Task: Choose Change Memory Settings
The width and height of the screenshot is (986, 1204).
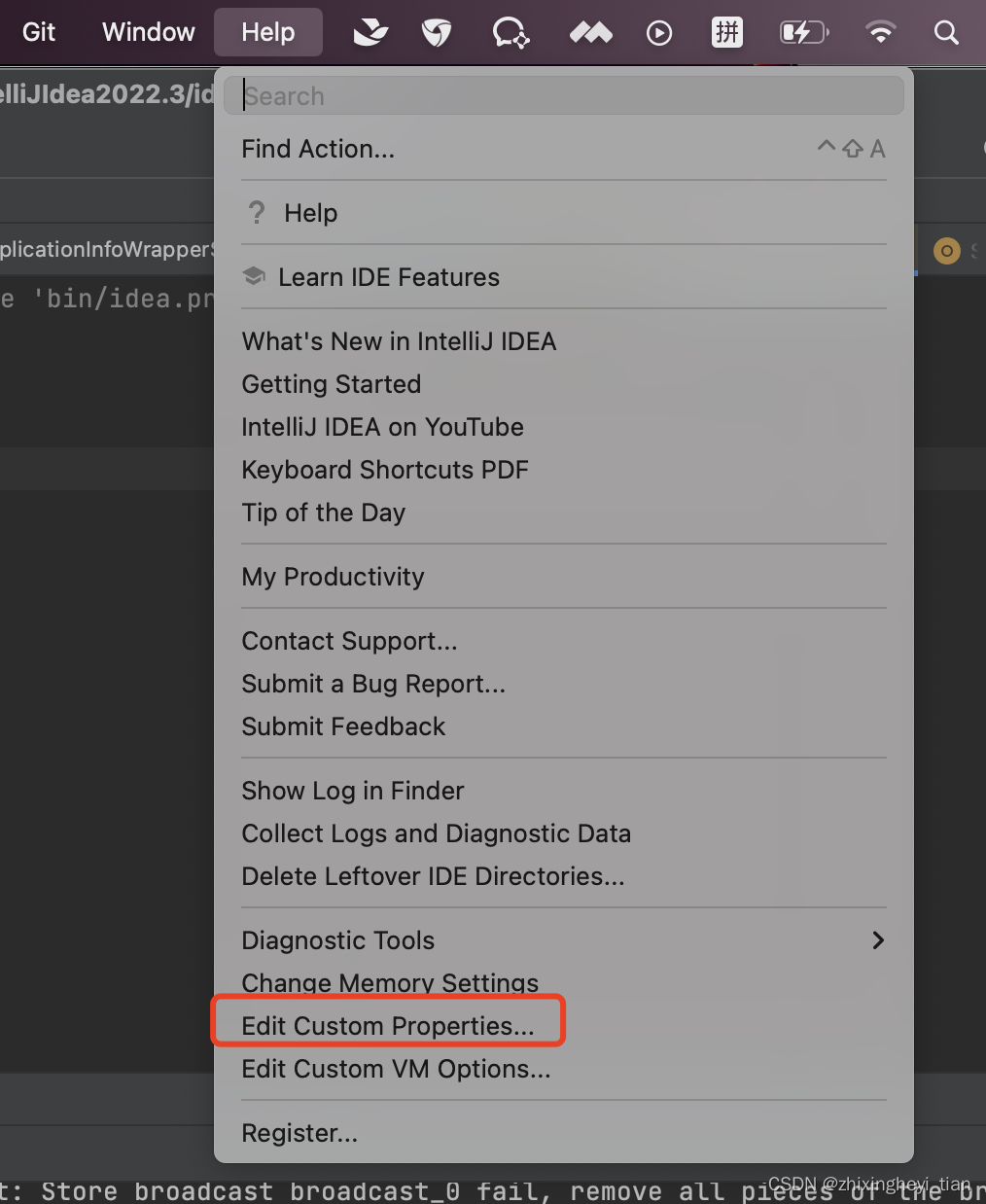Action: coord(564,983)
